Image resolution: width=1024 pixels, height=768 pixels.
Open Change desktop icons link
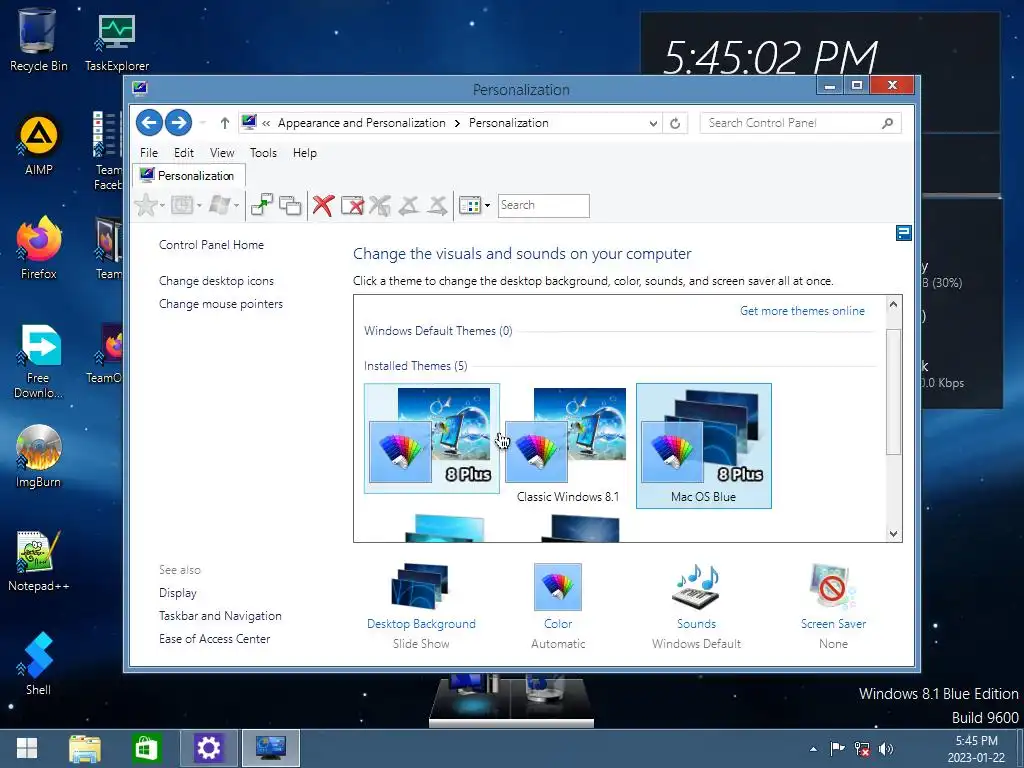pos(216,281)
